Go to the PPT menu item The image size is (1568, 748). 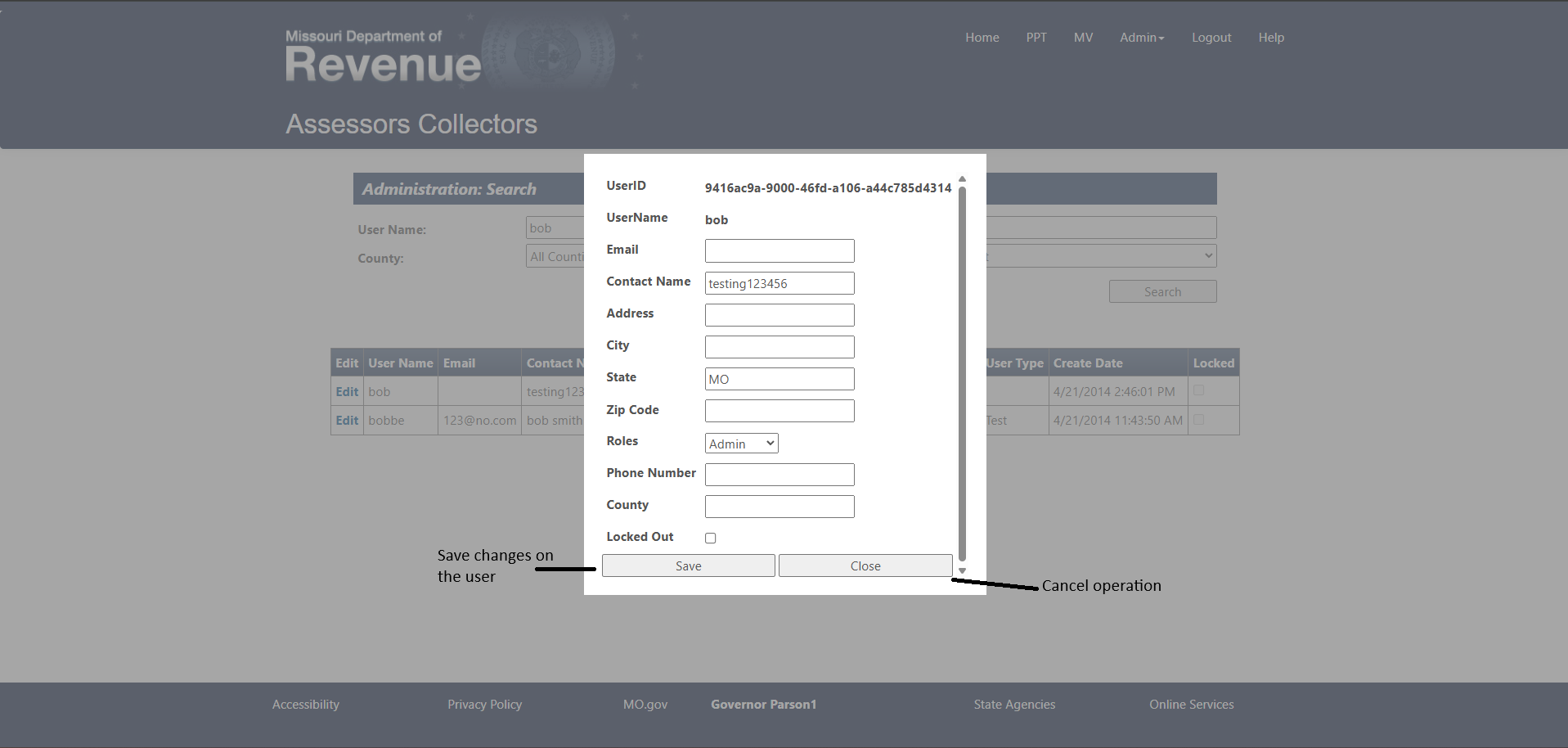(x=1036, y=38)
